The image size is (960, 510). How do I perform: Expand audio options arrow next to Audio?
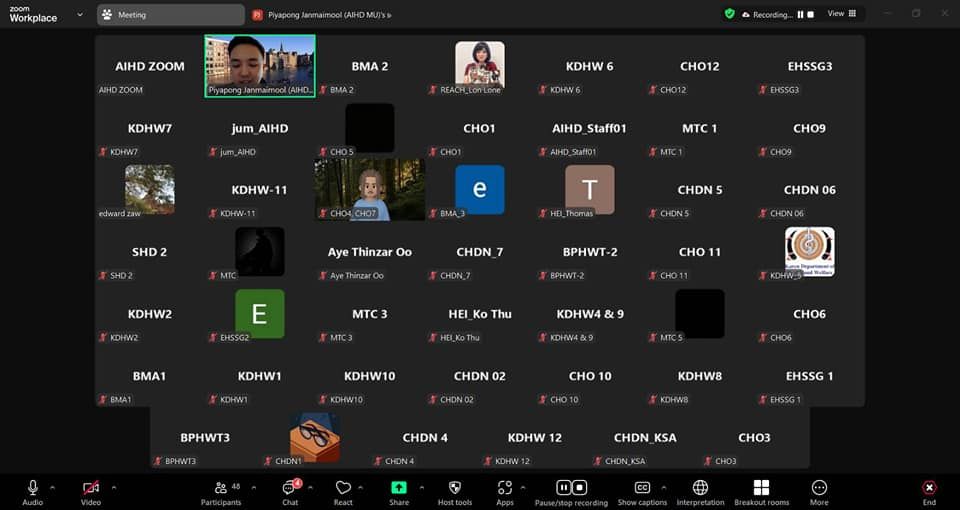tap(53, 487)
